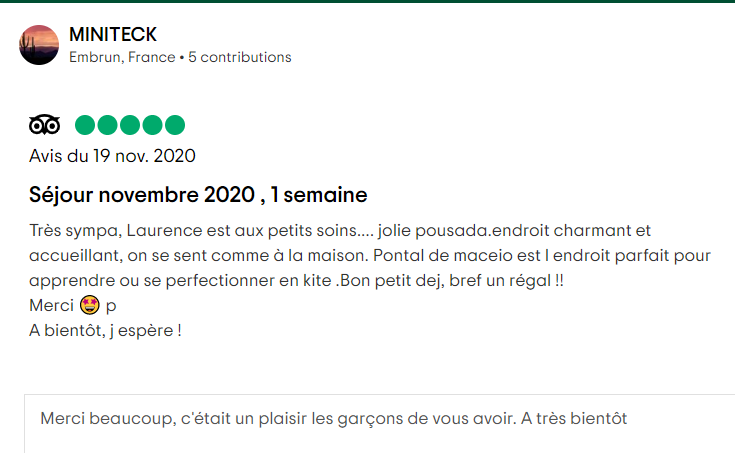Viewport: 735px width, 453px height.
Task: Click the star-eyes emoji after "Merci"
Action: [90, 305]
